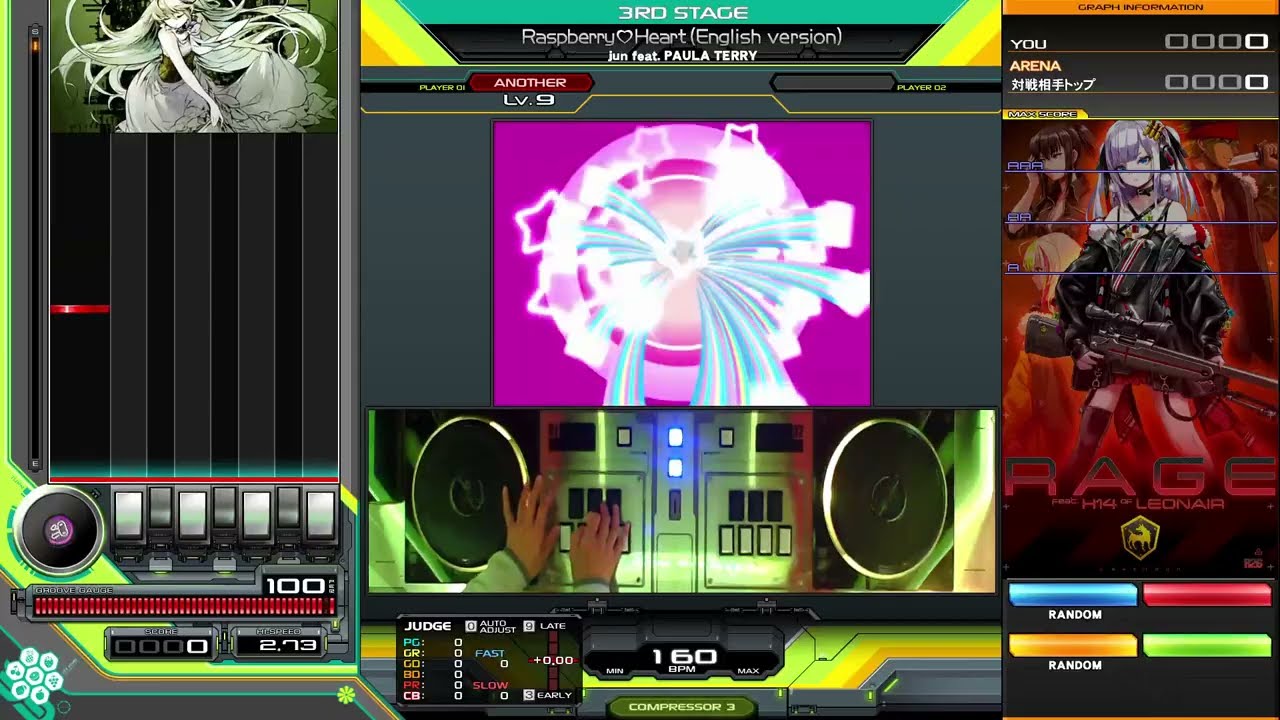The height and width of the screenshot is (720, 1280).
Task: Select the LATE 9 indicator box
Action: pos(529,626)
